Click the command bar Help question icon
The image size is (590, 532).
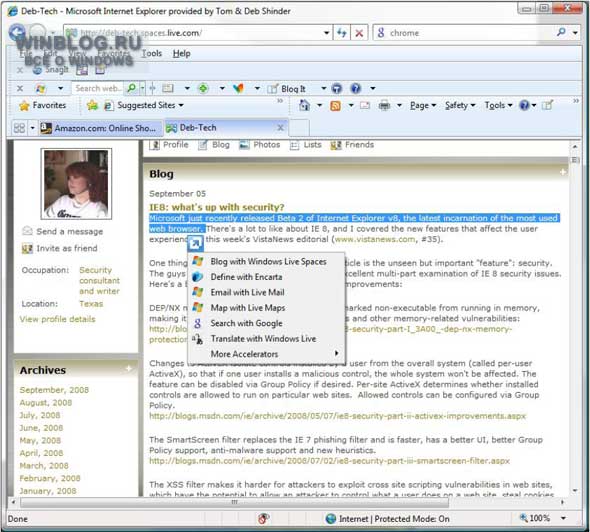tap(524, 106)
